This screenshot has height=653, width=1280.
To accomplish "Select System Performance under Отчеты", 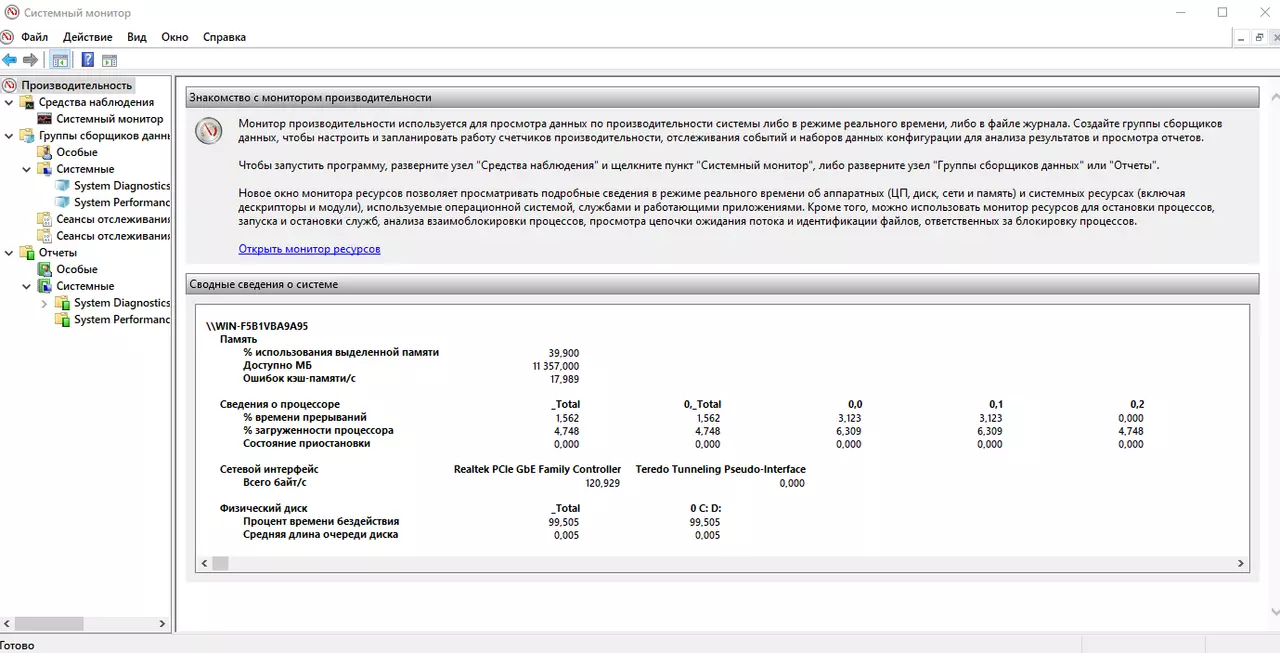I will click(122, 320).
